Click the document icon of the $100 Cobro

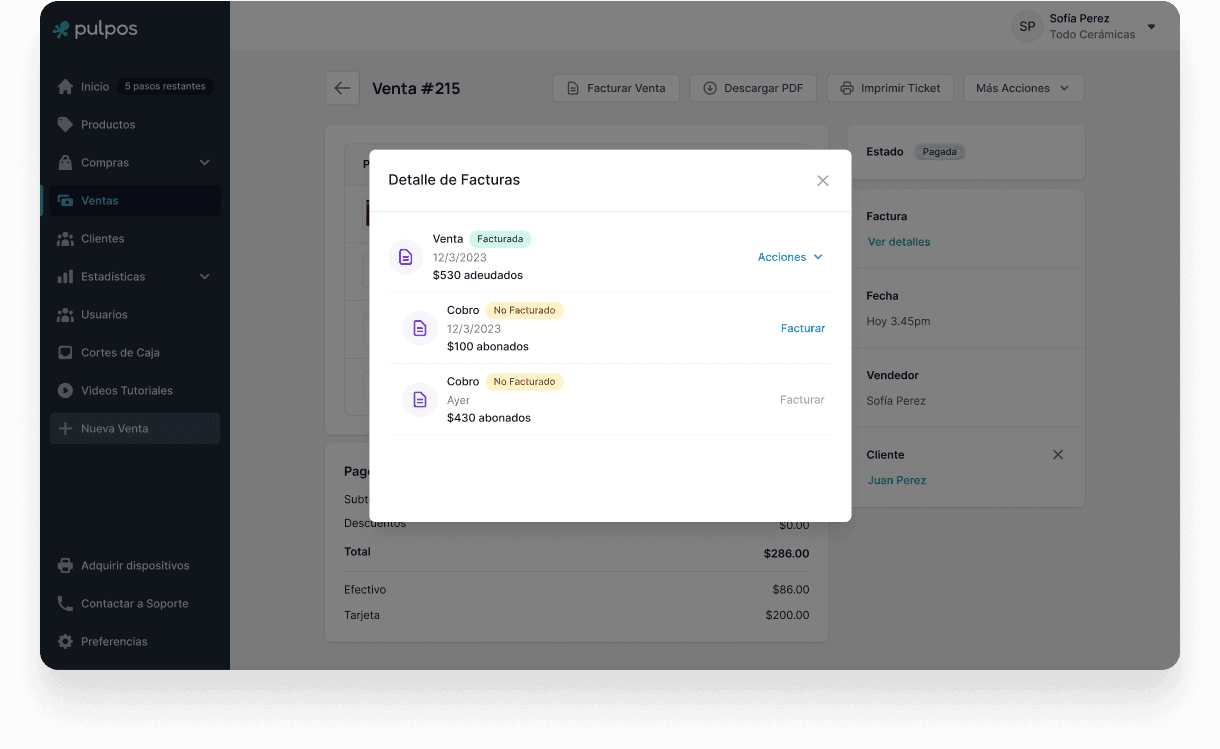coord(420,328)
